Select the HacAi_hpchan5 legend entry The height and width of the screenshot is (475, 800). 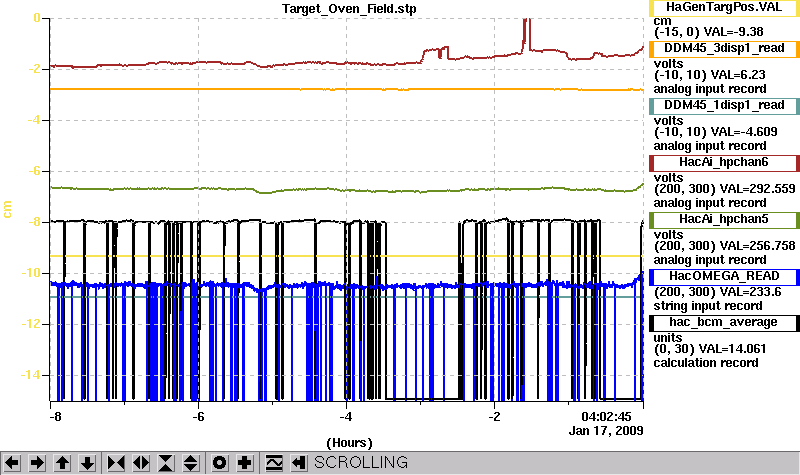pyautogui.click(x=724, y=220)
